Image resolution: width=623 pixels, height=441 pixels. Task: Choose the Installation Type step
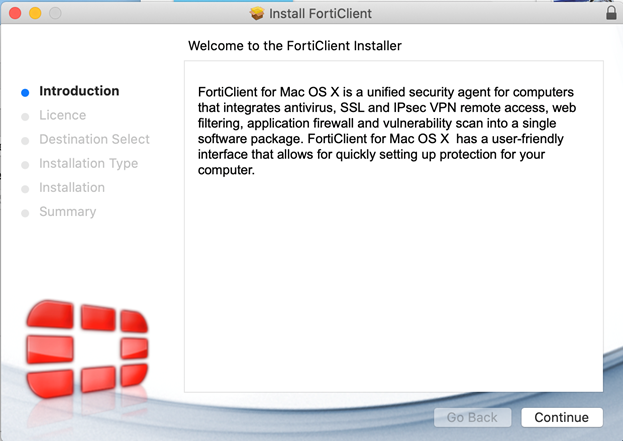pyautogui.click(x=88, y=163)
